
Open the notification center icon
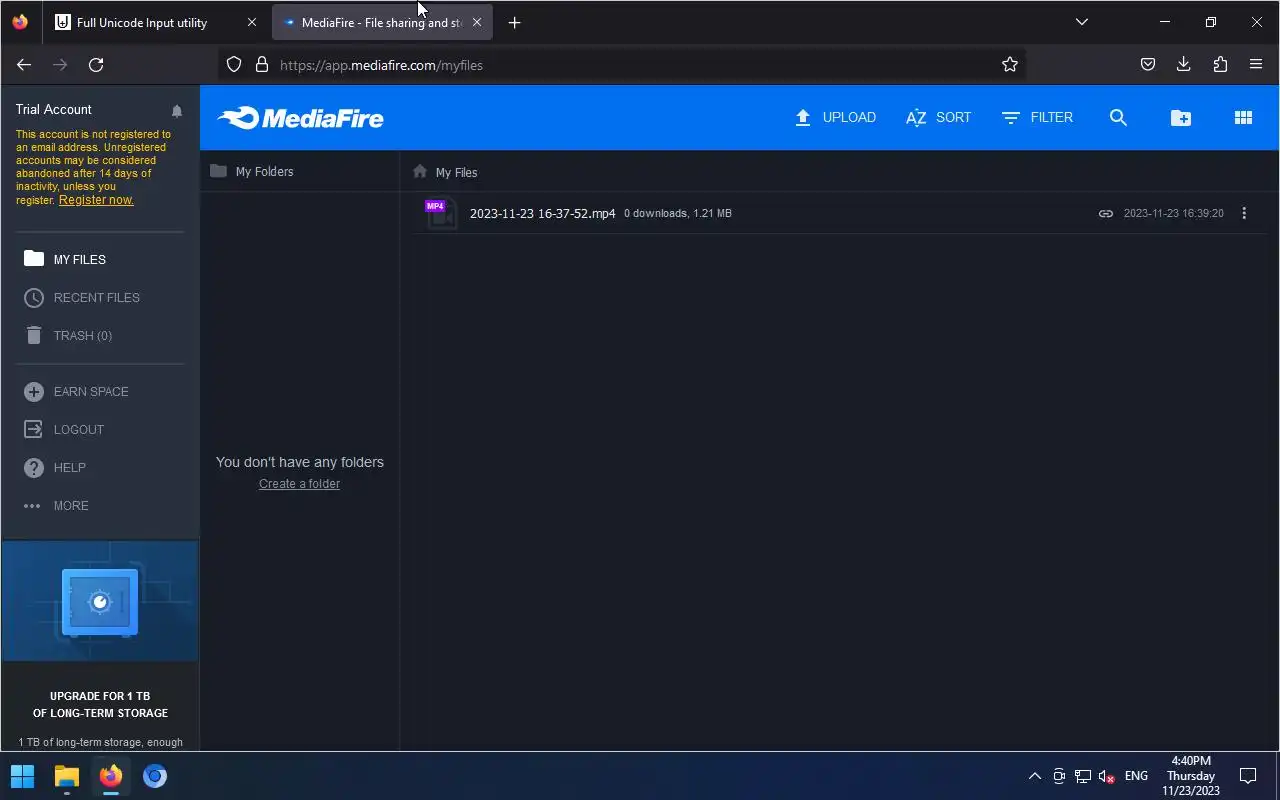1248,776
